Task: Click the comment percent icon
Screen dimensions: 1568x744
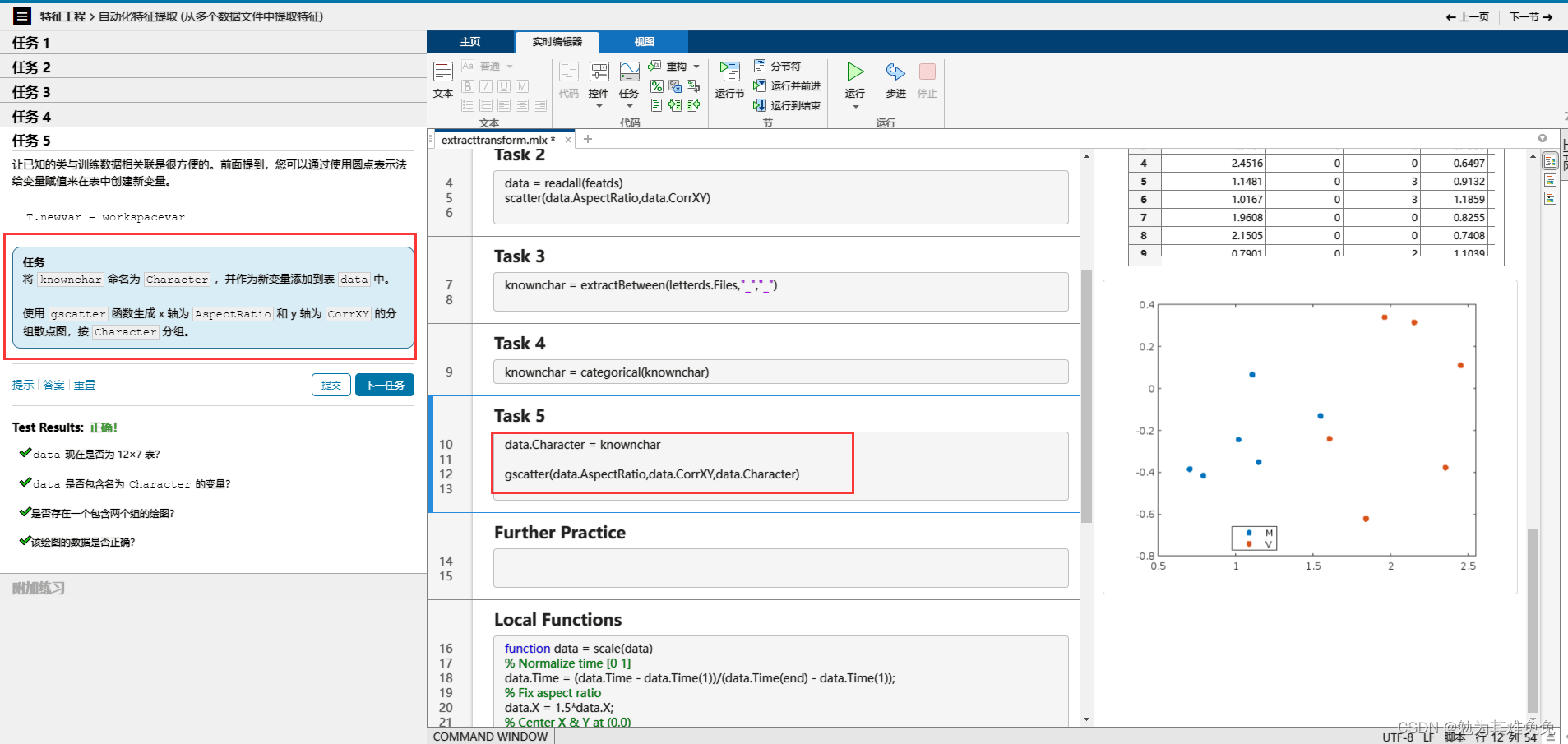Action: 656,86
